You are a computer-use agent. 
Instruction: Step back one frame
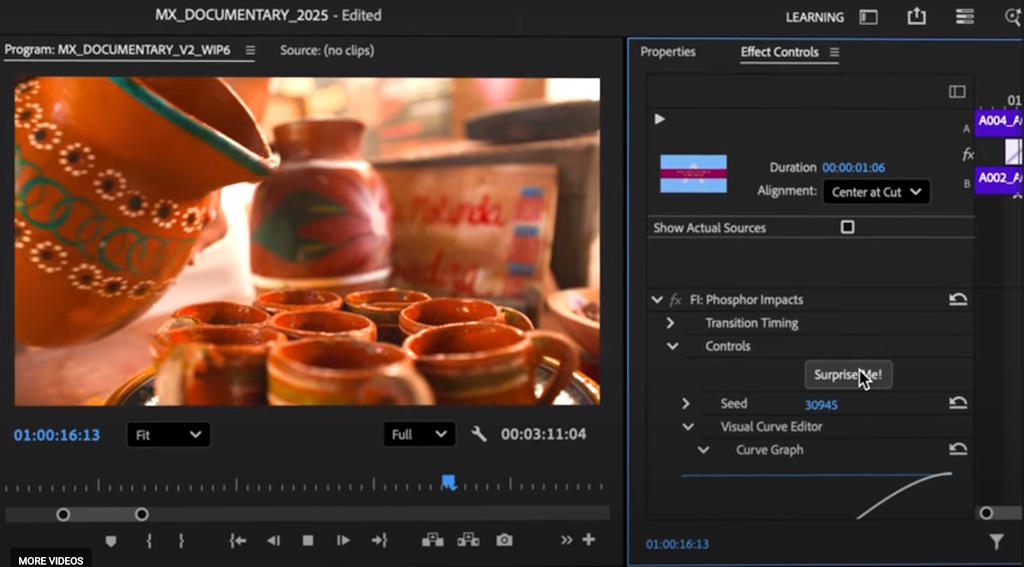pyautogui.click(x=273, y=540)
